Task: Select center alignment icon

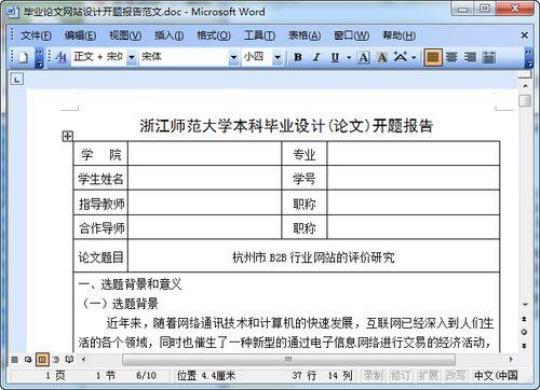Action: click(x=451, y=57)
